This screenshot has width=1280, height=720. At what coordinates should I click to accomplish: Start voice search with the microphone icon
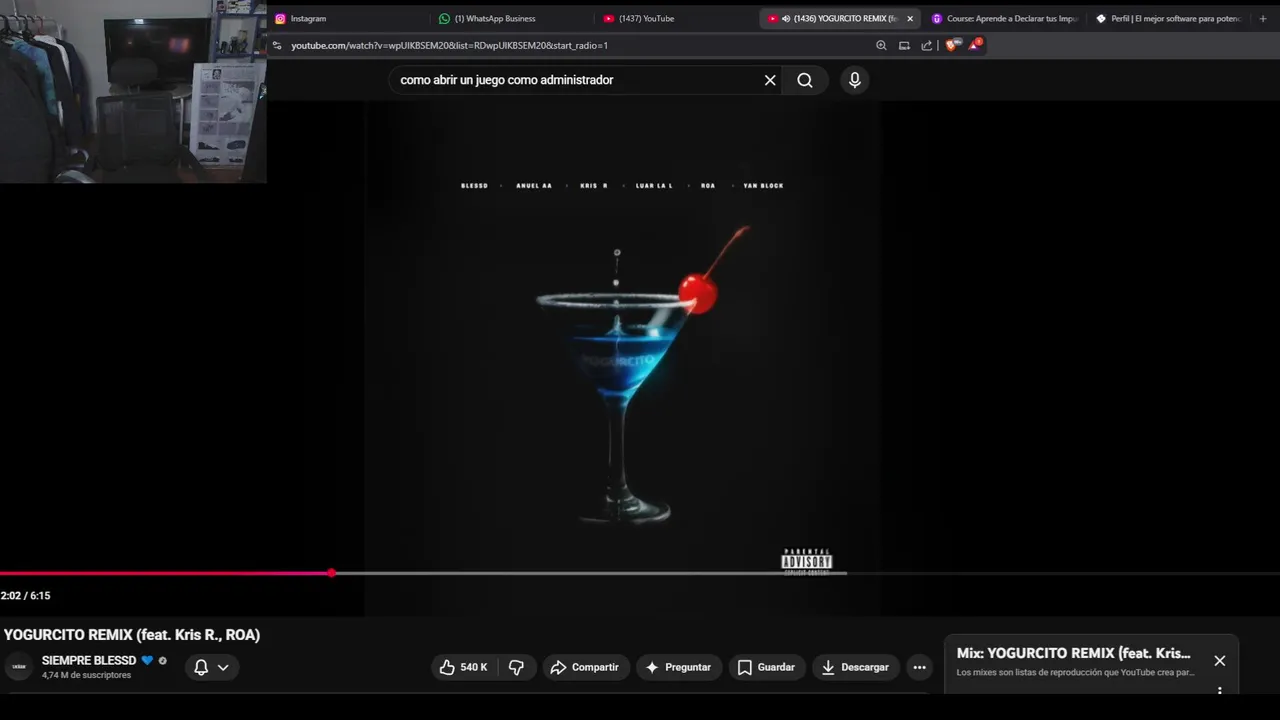[854, 80]
